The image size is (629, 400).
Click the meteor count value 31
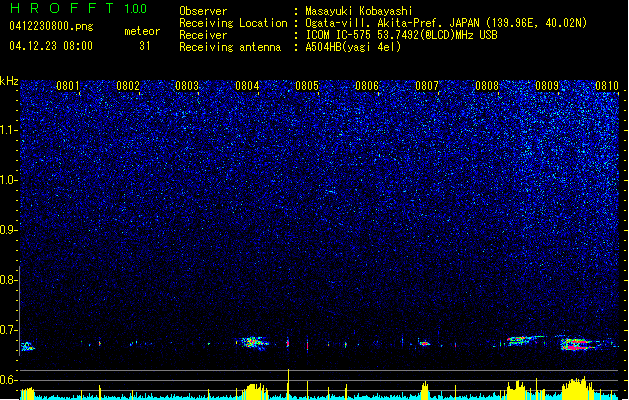click(145, 46)
